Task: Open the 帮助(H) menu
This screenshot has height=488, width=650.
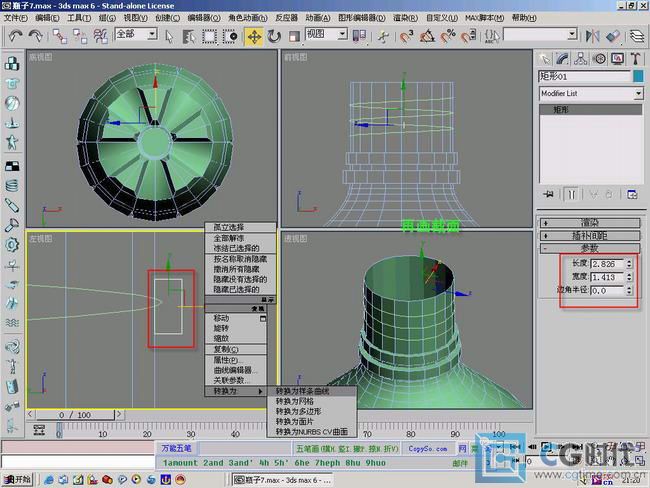Action: coord(524,18)
